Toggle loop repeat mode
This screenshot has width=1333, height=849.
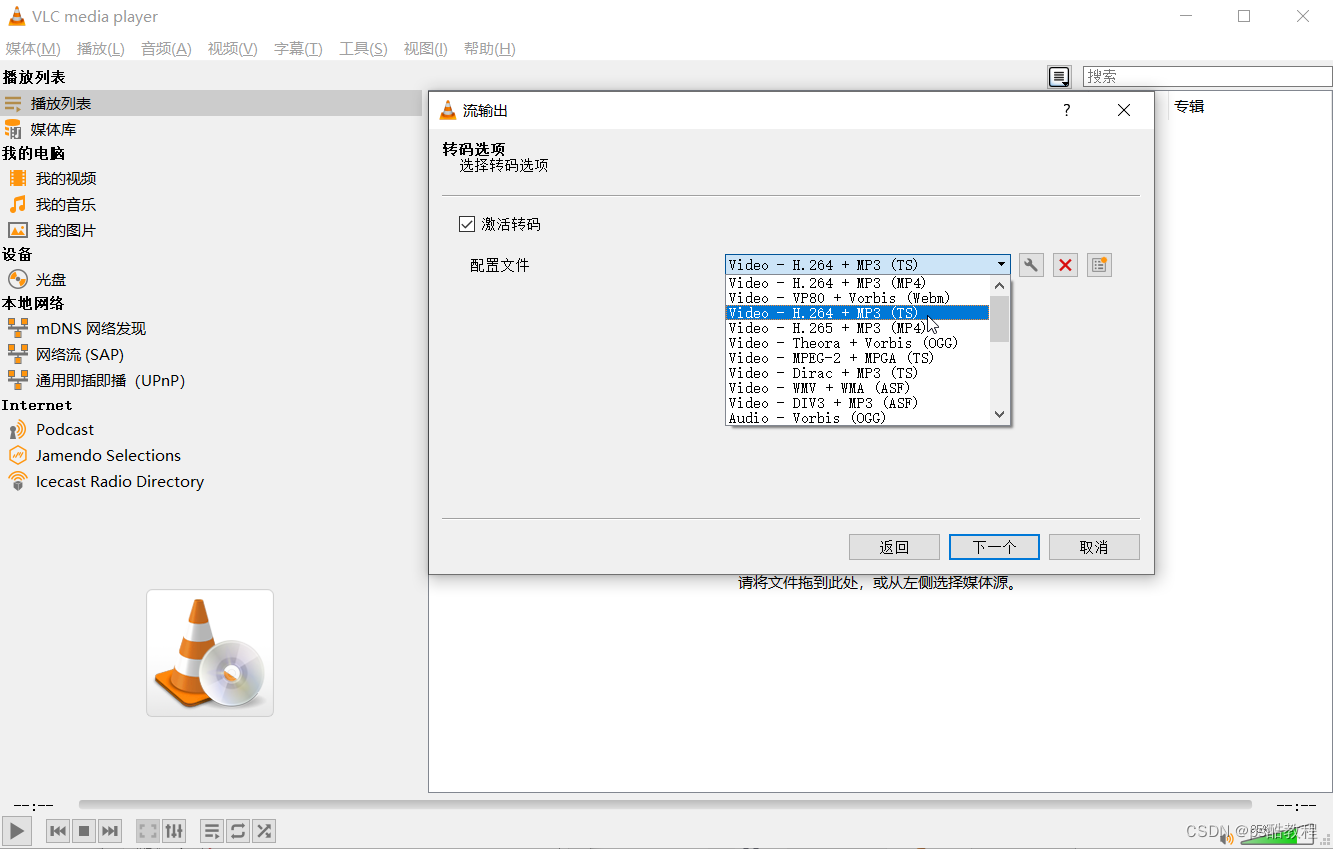(x=238, y=830)
